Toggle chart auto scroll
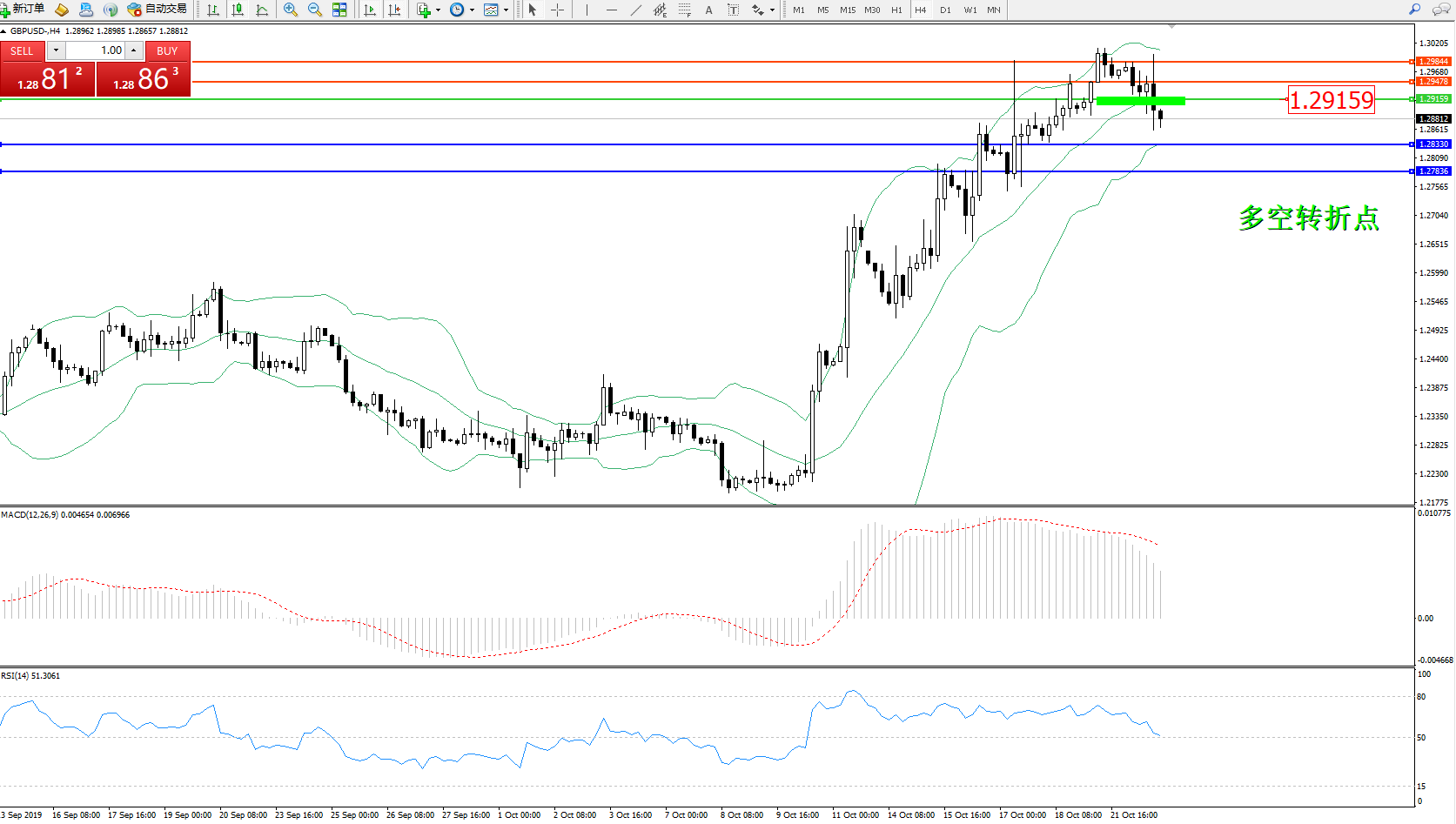 [370, 10]
